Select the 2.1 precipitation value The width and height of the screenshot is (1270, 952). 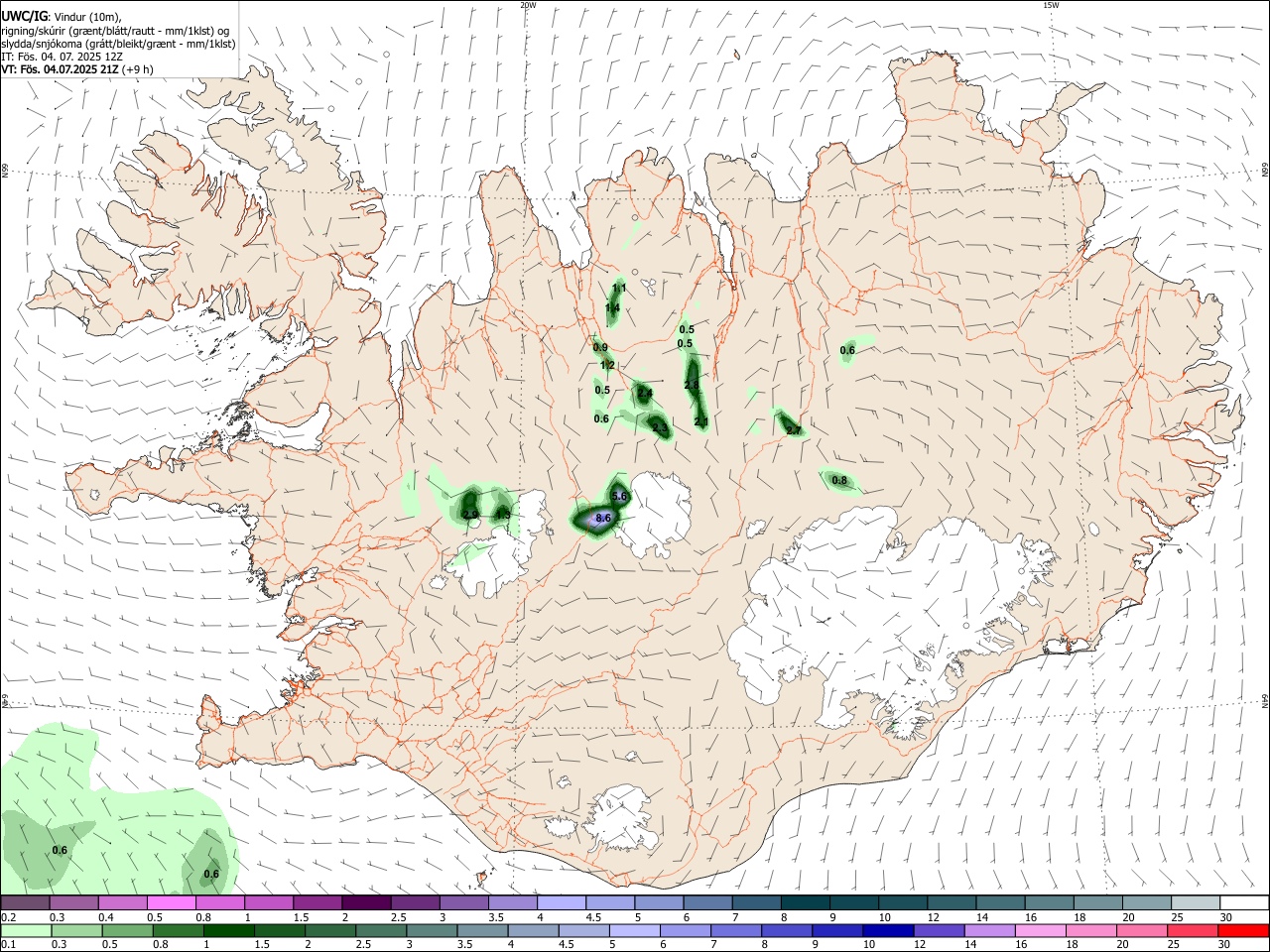click(701, 422)
